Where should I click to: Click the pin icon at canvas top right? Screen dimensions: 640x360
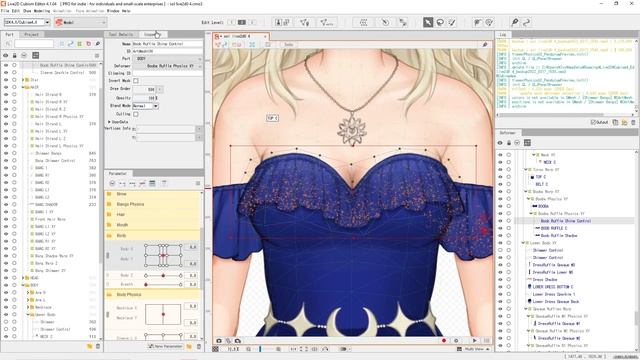(x=485, y=44)
